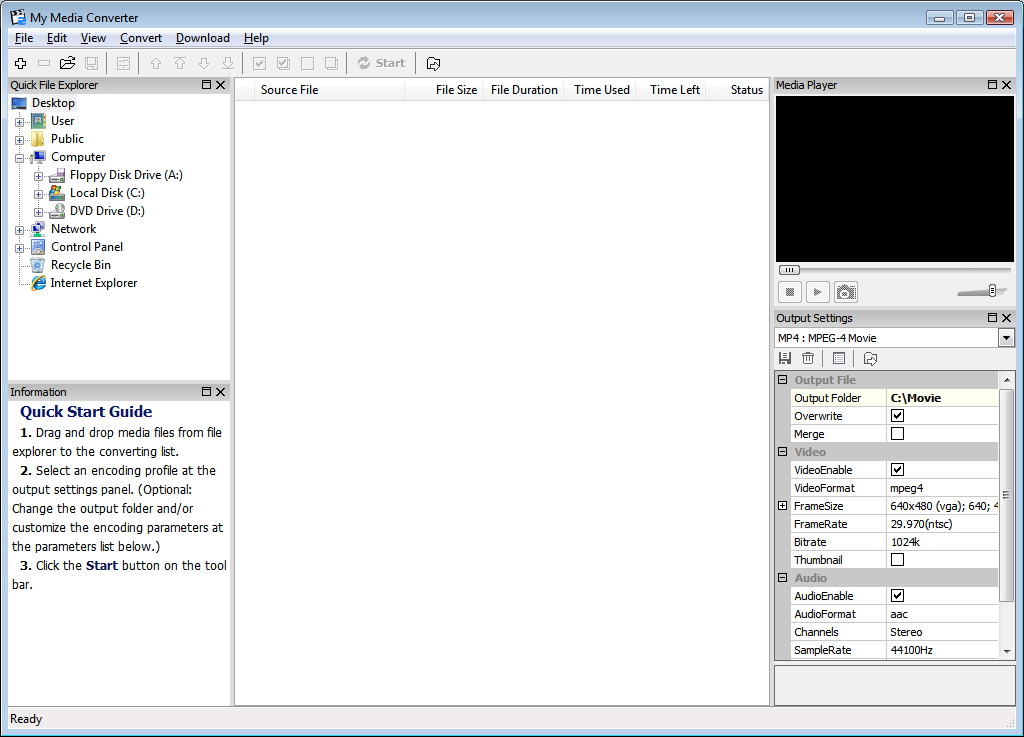Click the open folder toolbar icon
This screenshot has width=1024, height=737.
click(67, 63)
